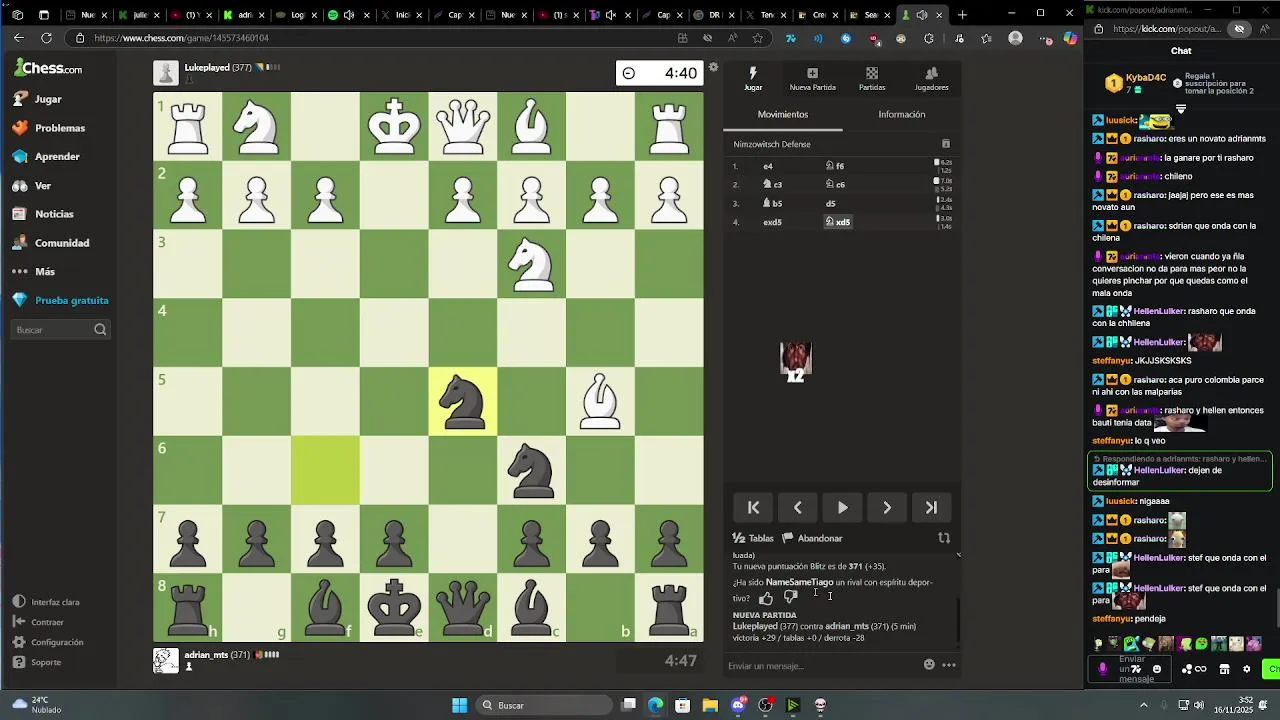Open Soporte help link
1280x720 pixels.
click(37, 662)
